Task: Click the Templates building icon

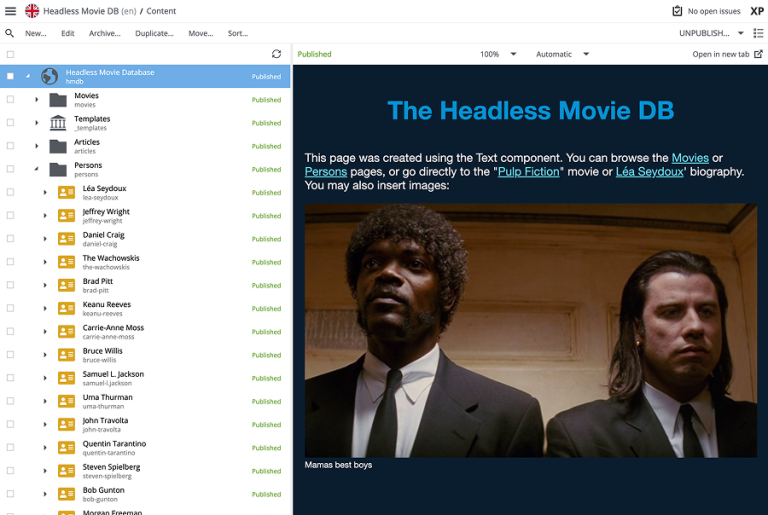Action: point(58,123)
